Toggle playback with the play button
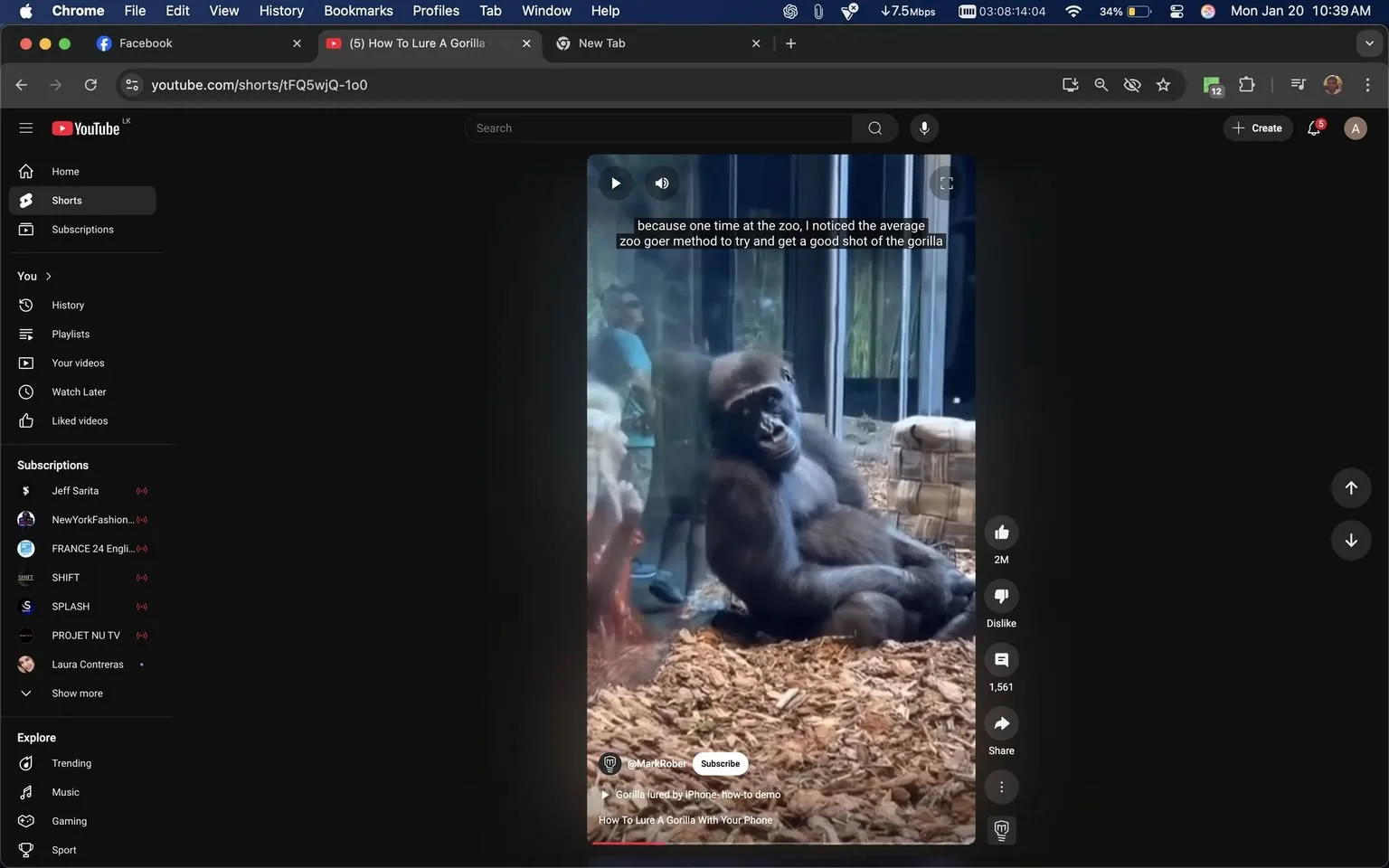This screenshot has height=868, width=1389. point(615,183)
